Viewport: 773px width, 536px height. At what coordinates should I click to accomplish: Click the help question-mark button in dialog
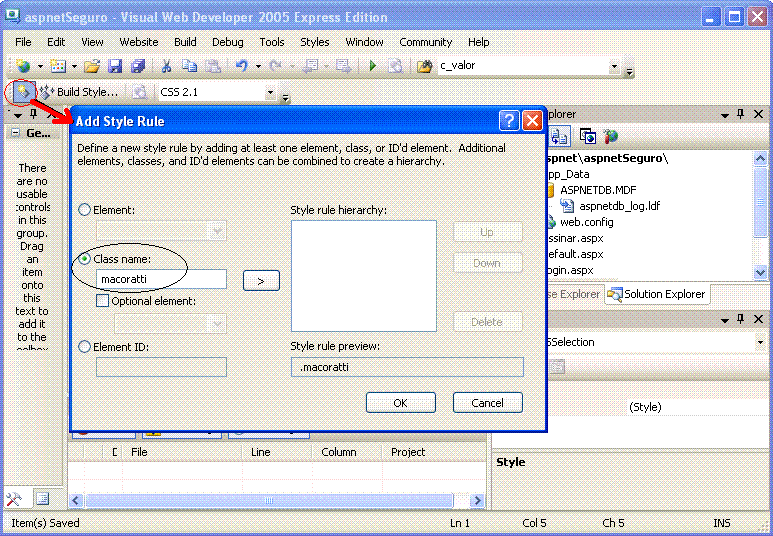tap(509, 121)
